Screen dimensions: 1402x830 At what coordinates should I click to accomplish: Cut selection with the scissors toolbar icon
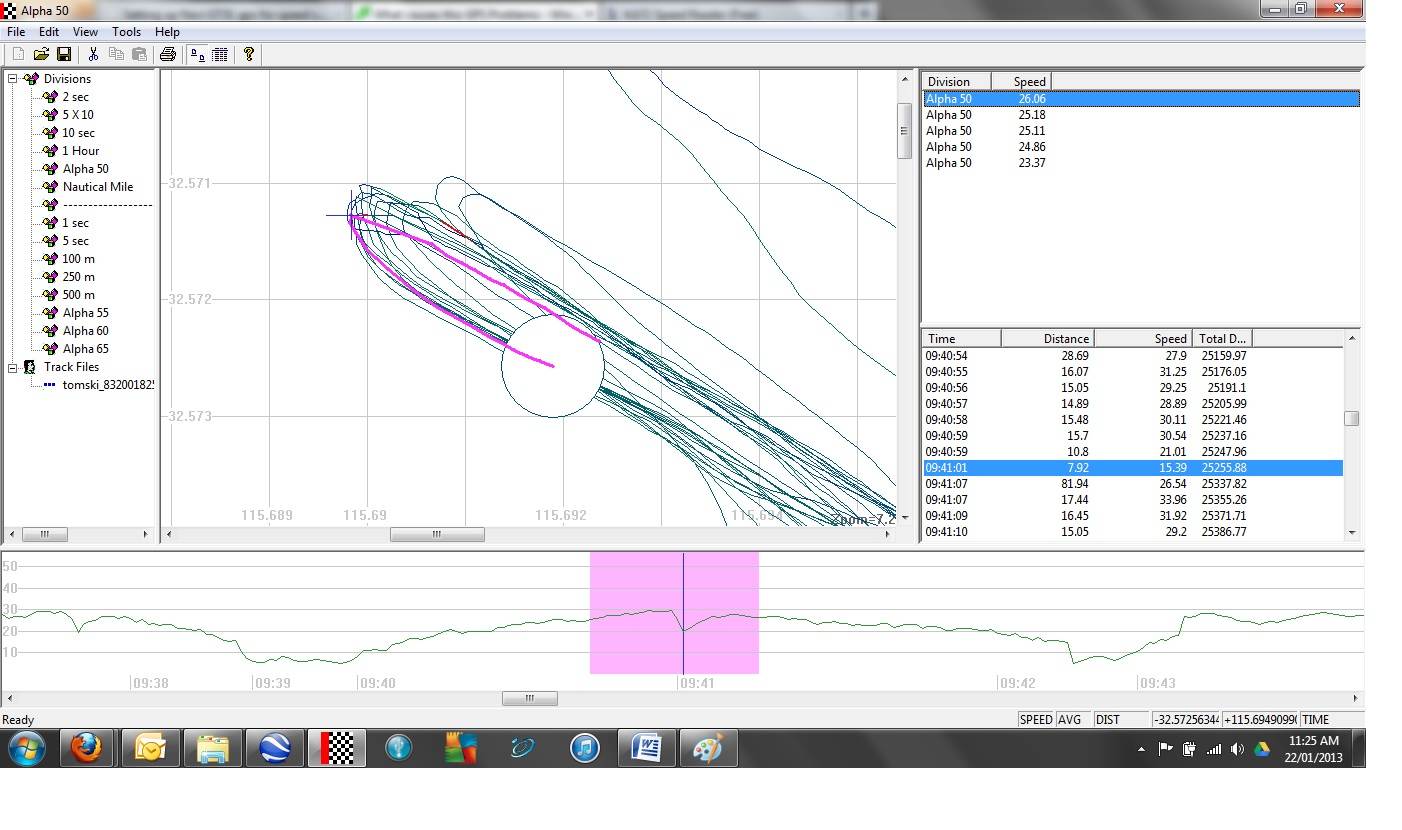[x=93, y=54]
